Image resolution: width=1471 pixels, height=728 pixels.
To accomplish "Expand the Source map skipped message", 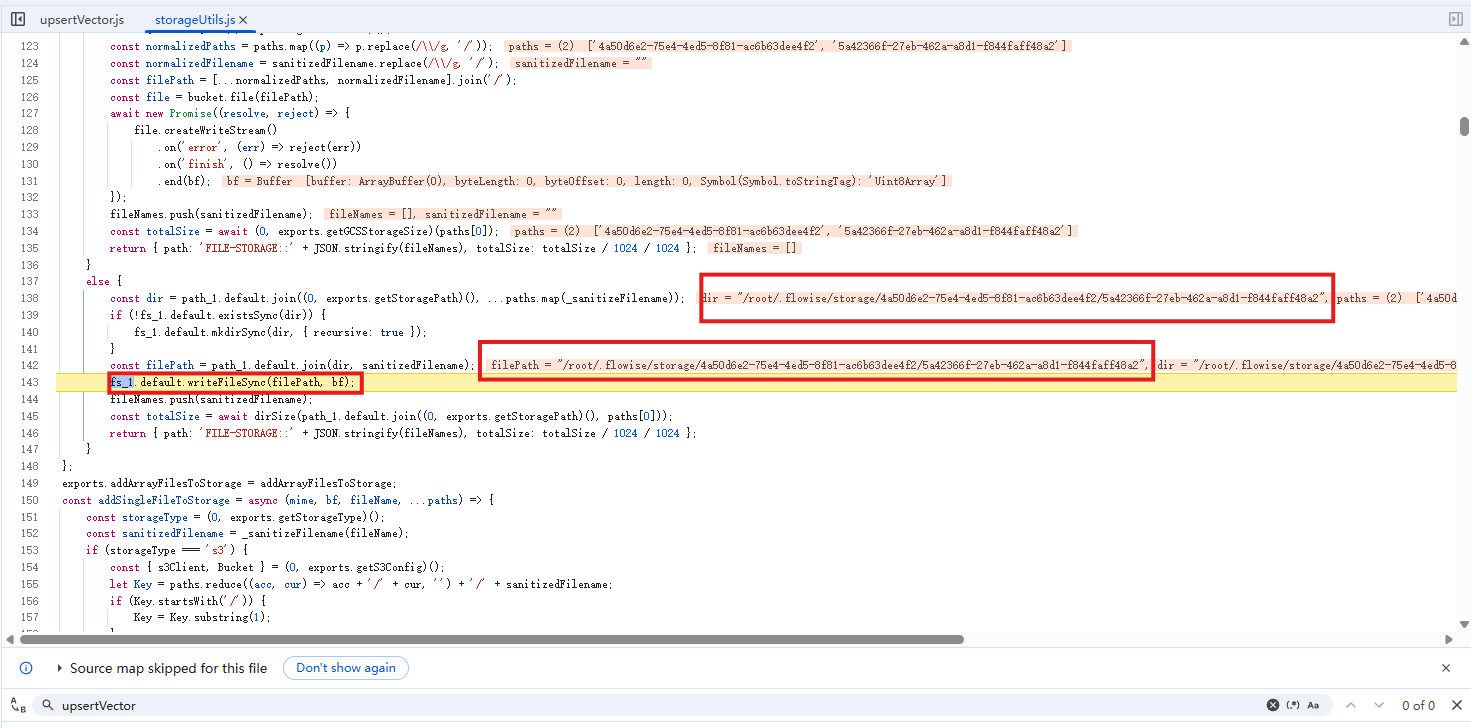I will (x=60, y=668).
